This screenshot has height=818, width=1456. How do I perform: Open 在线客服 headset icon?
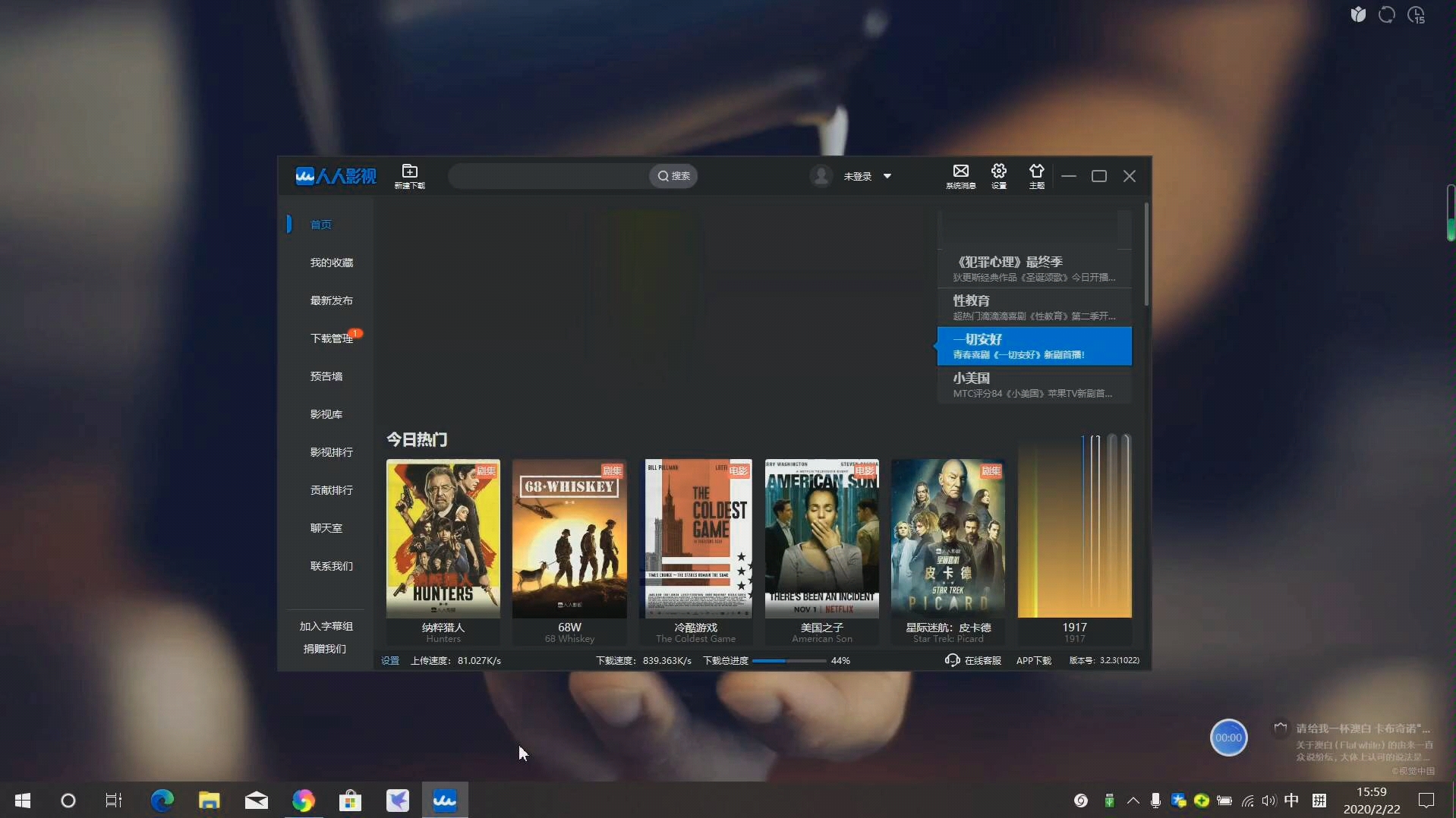pyautogui.click(x=952, y=661)
